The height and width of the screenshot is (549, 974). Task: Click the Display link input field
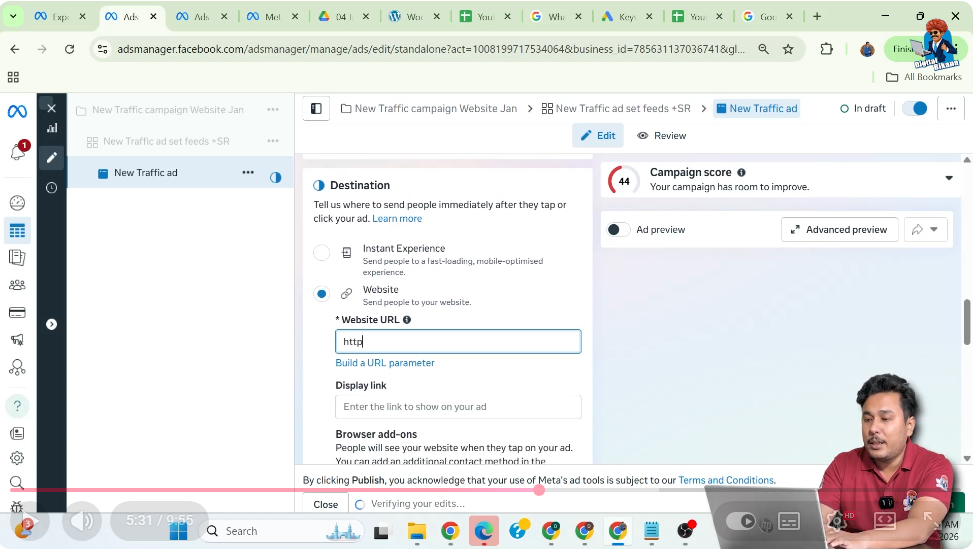[458, 406]
